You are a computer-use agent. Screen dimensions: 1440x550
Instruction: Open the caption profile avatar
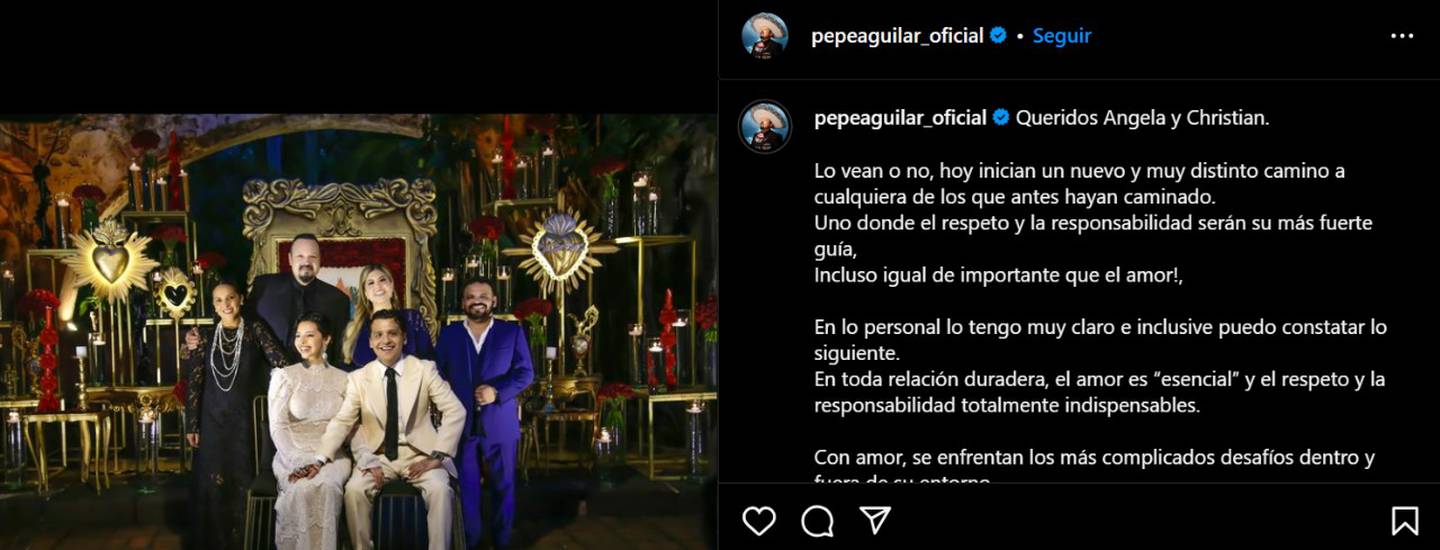[765, 127]
